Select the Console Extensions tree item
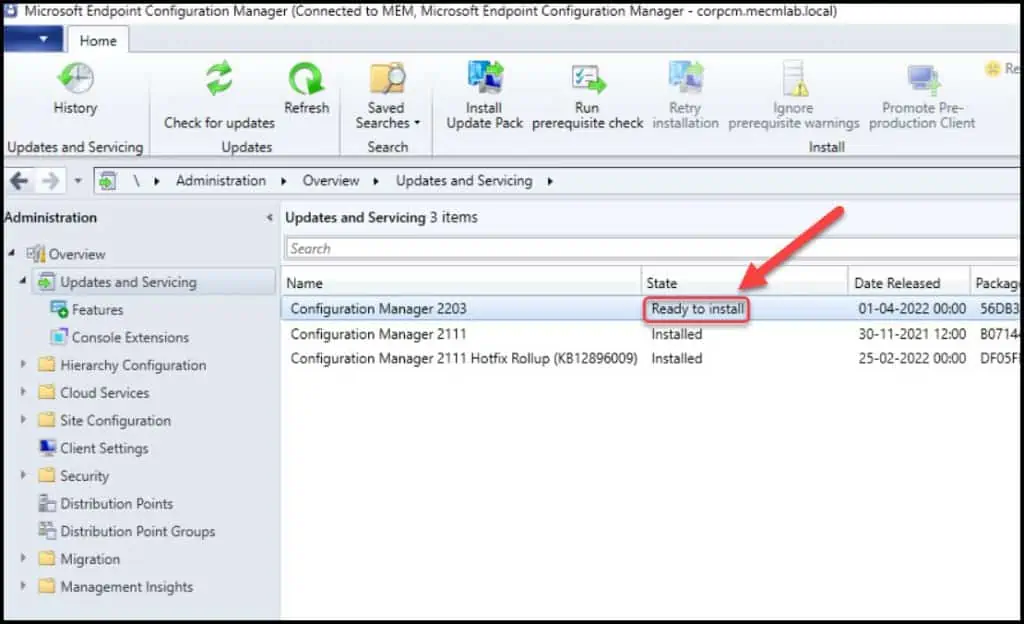This screenshot has height=624, width=1024. [x=130, y=337]
